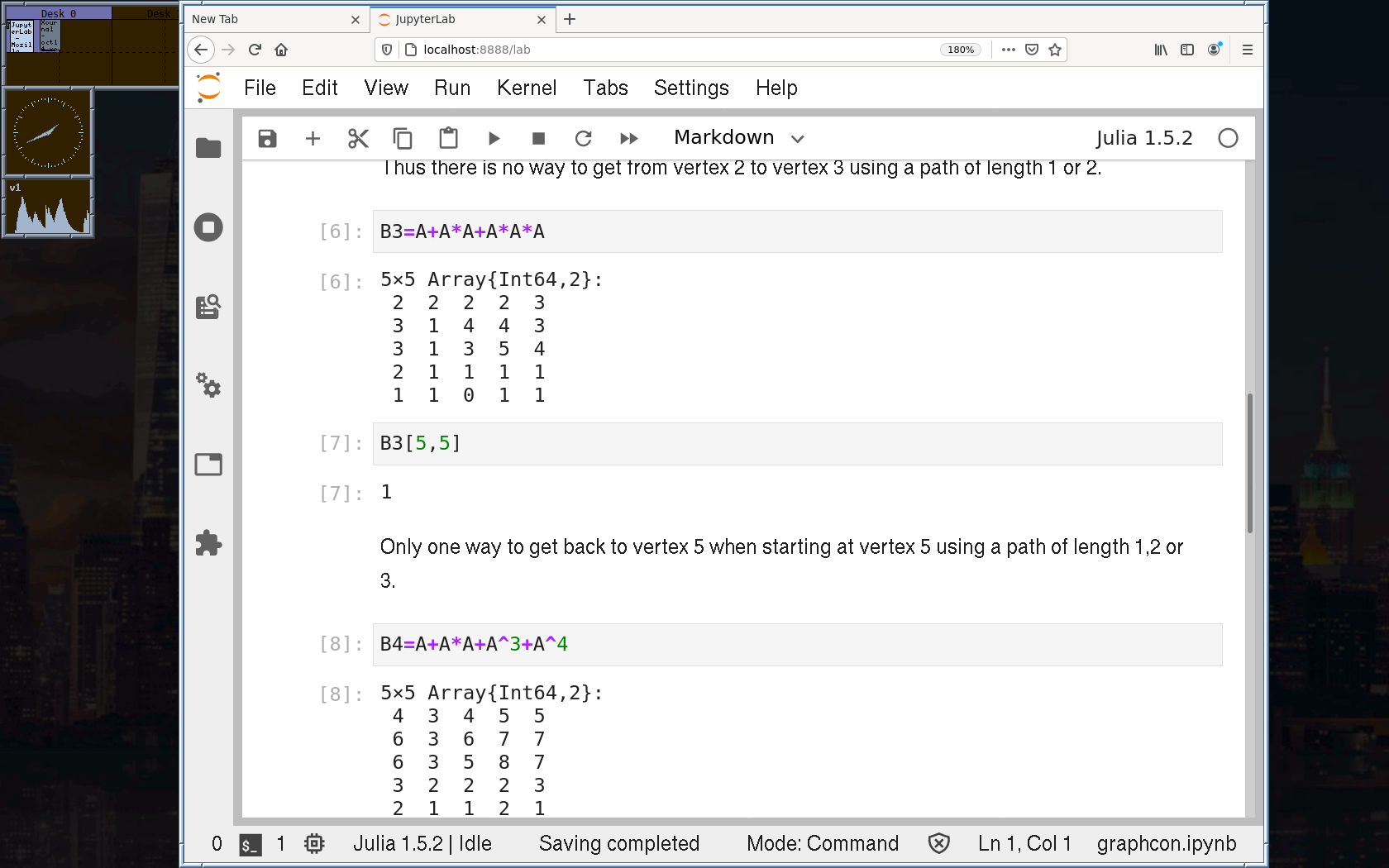The height and width of the screenshot is (868, 1389).
Task: Switch to the New Tab browser tab
Action: [265, 19]
